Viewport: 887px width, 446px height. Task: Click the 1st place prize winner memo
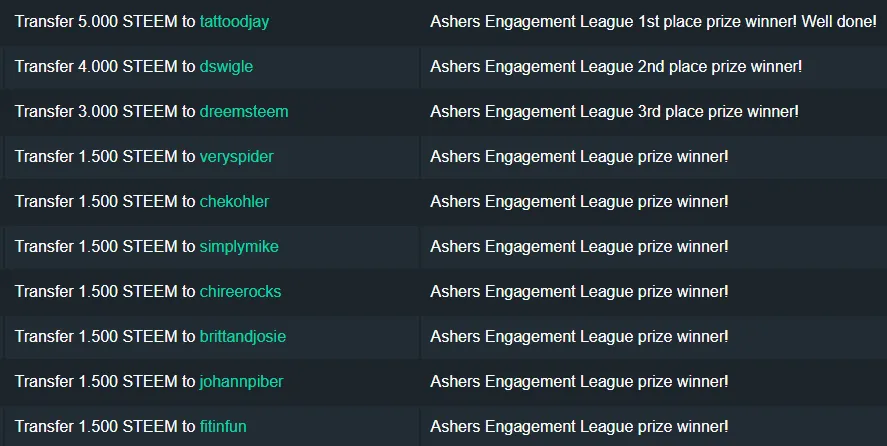652,21
